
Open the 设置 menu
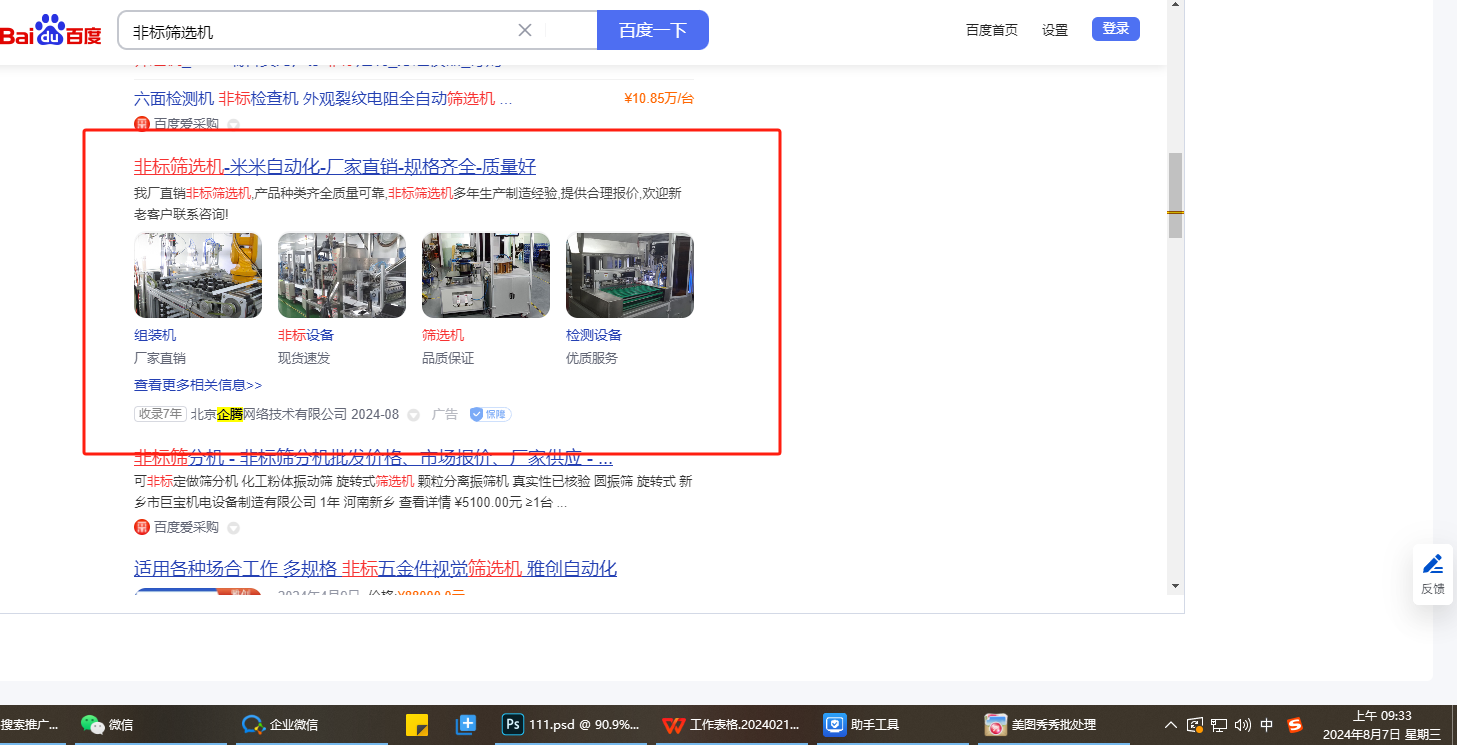click(1055, 30)
